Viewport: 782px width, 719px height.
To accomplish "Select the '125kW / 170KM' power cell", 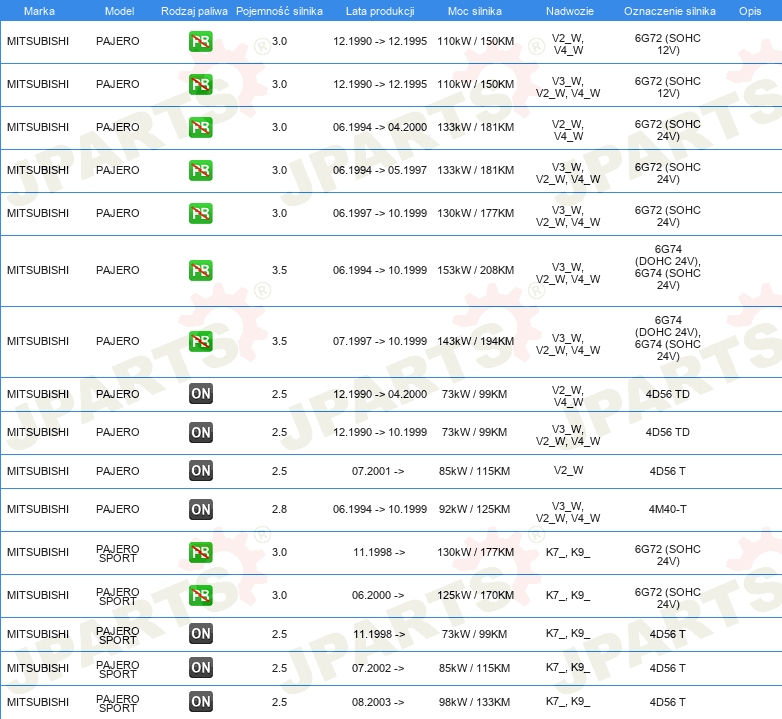I will 476,595.
